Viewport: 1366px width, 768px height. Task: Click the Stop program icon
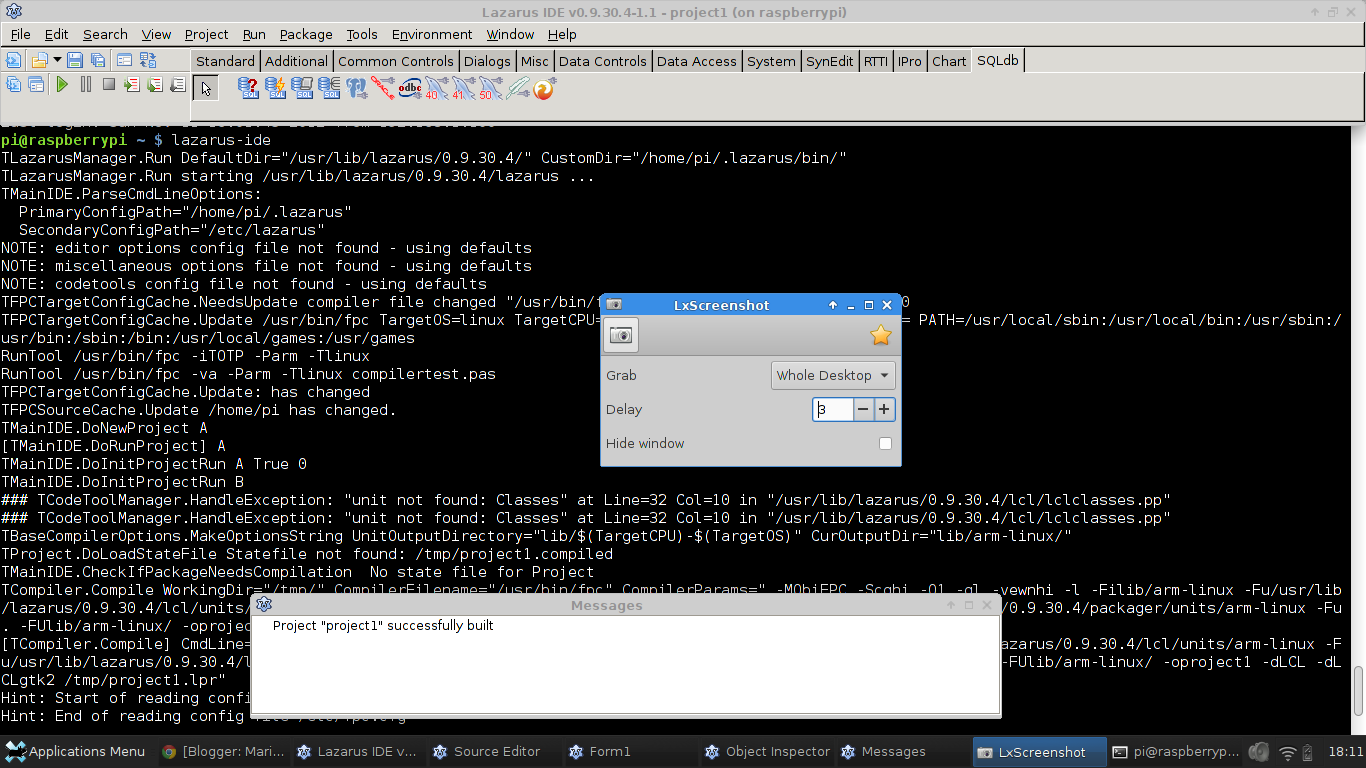click(x=108, y=86)
